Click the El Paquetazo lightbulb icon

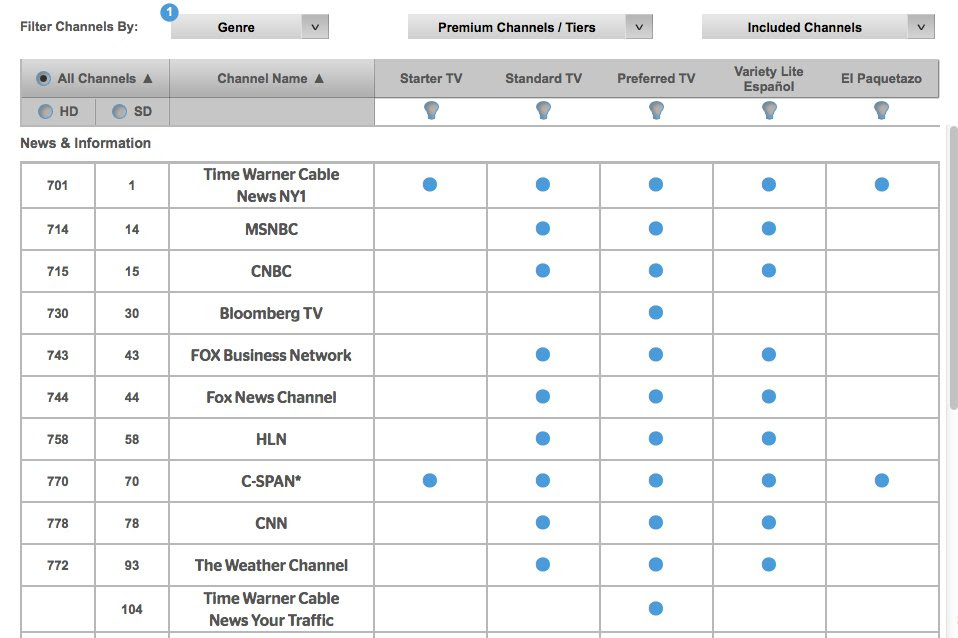(x=881, y=111)
